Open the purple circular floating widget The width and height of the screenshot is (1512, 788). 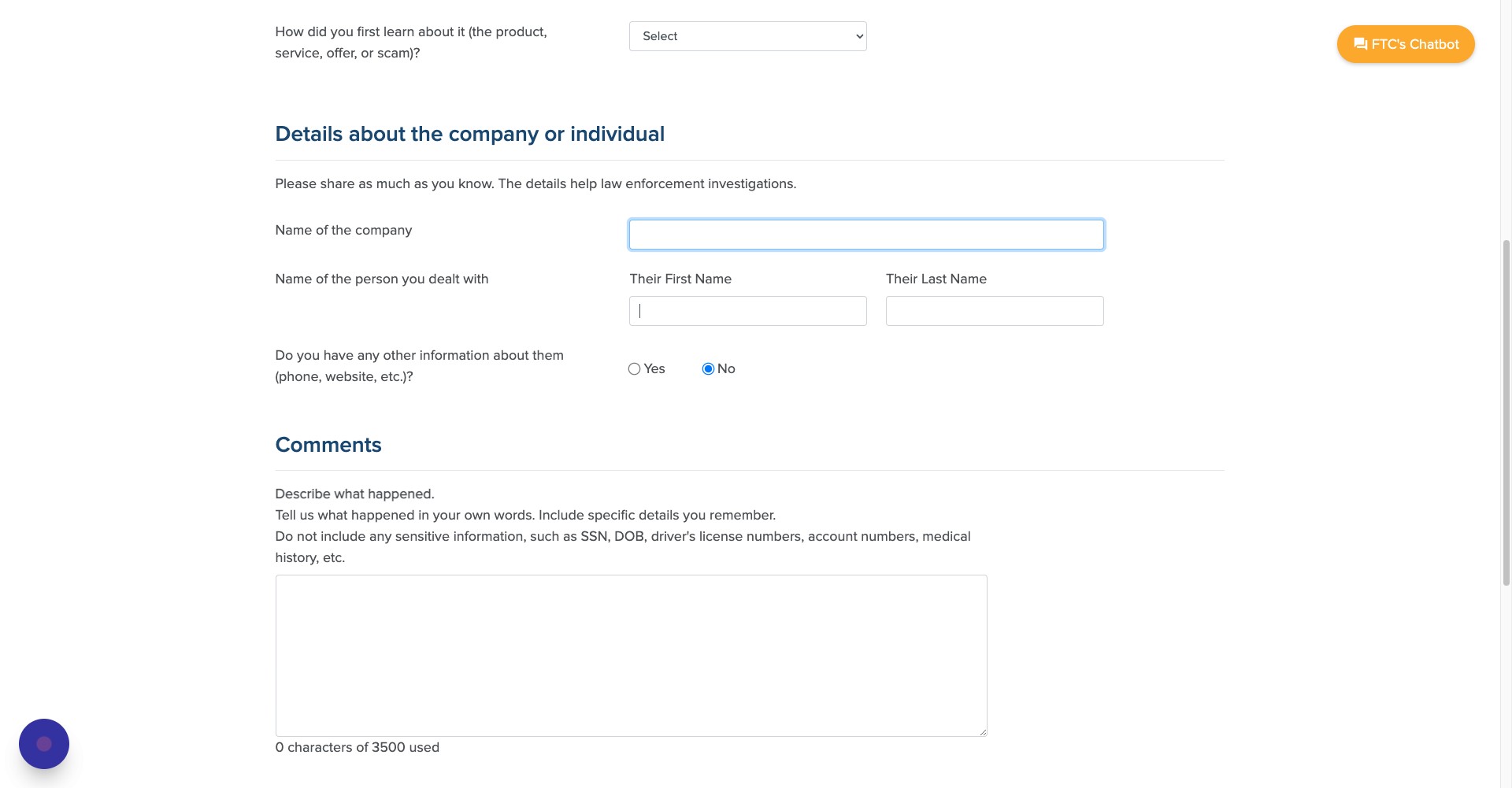[44, 744]
